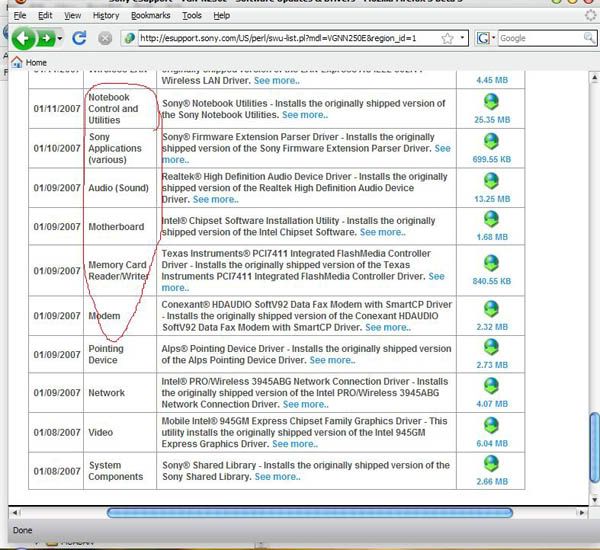600x550 pixels.
Task: Download Intel Chipset 1.68 MB icon
Action: click(x=491, y=220)
